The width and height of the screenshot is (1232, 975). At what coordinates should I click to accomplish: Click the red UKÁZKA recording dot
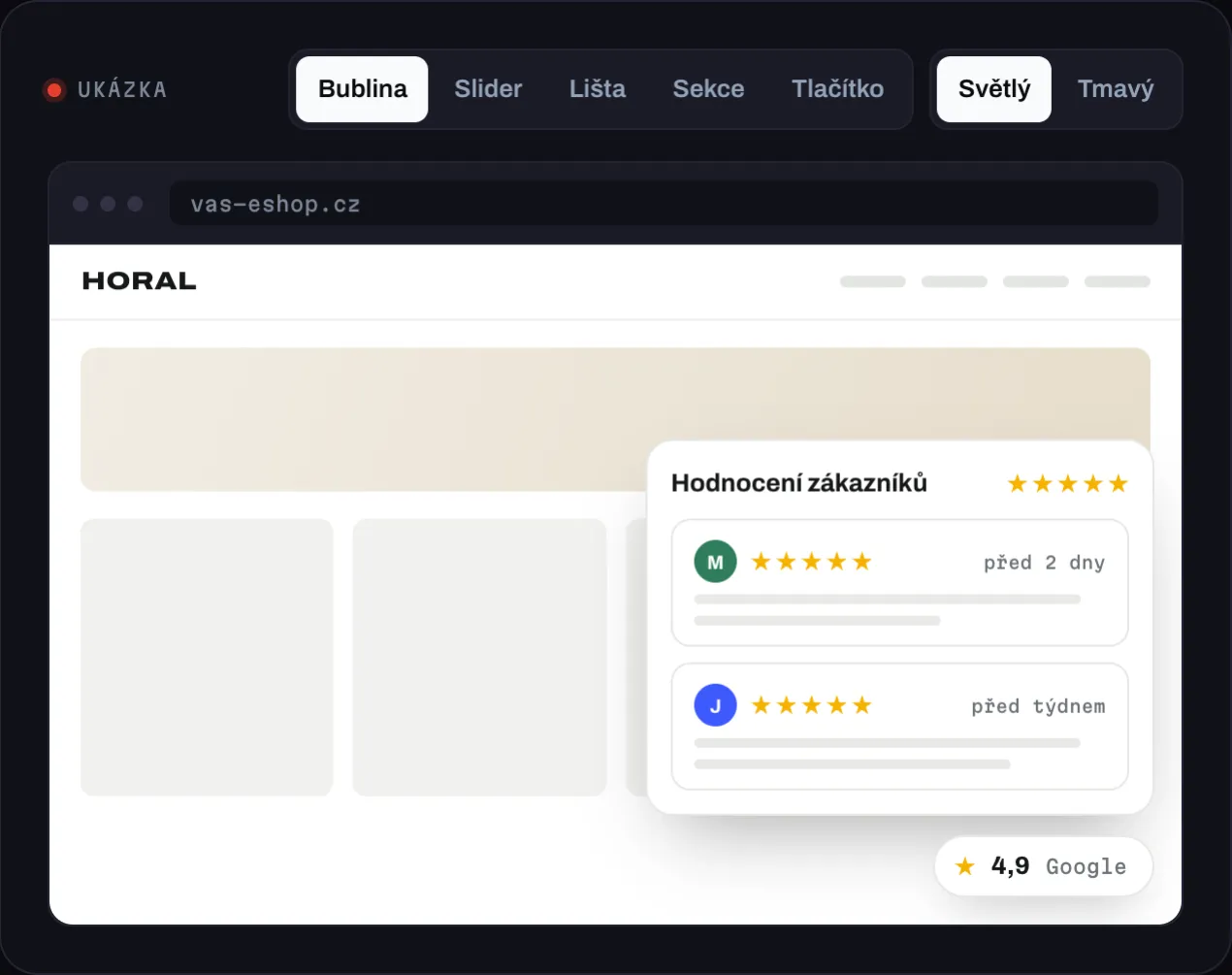[54, 90]
